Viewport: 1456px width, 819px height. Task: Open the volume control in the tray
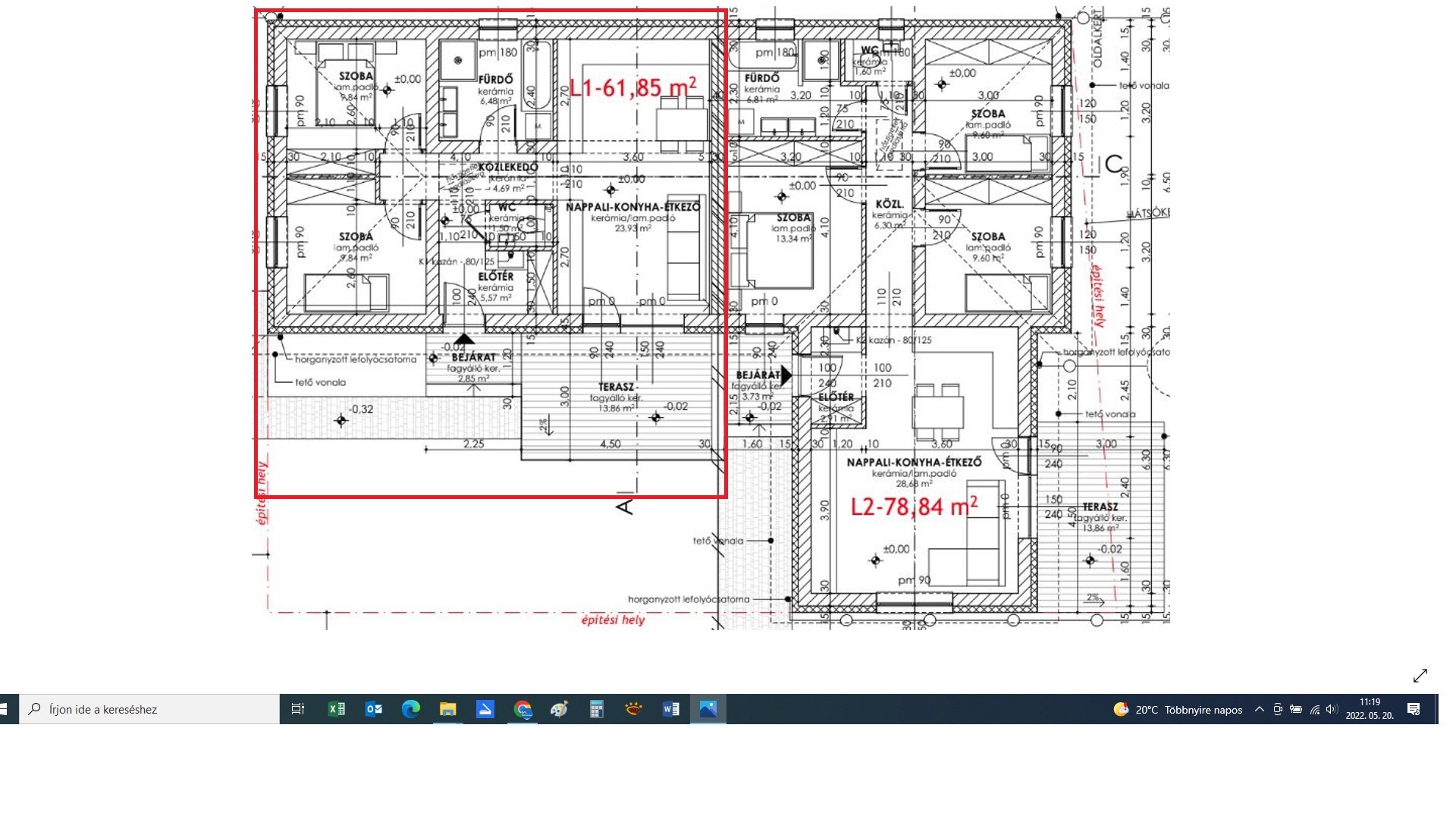[1332, 709]
